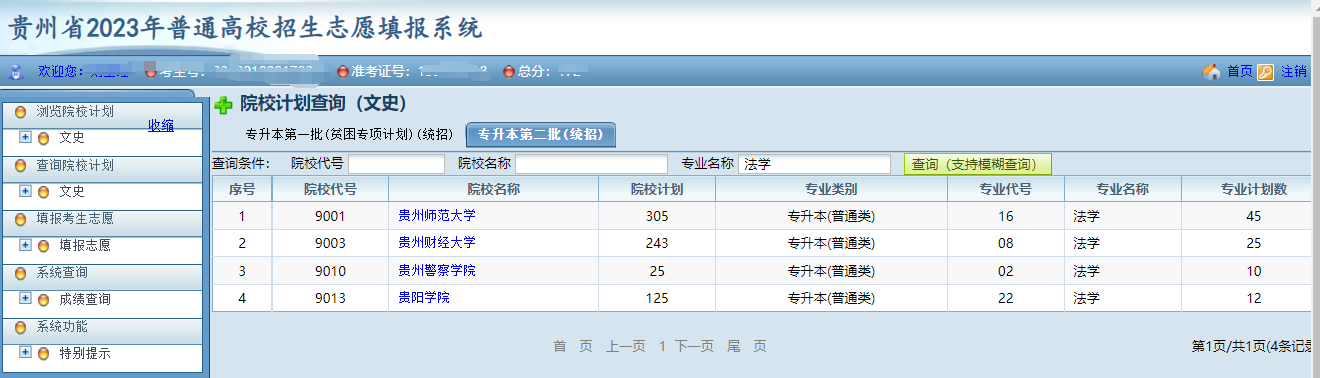Click the 院校名称 input field

pos(591,164)
